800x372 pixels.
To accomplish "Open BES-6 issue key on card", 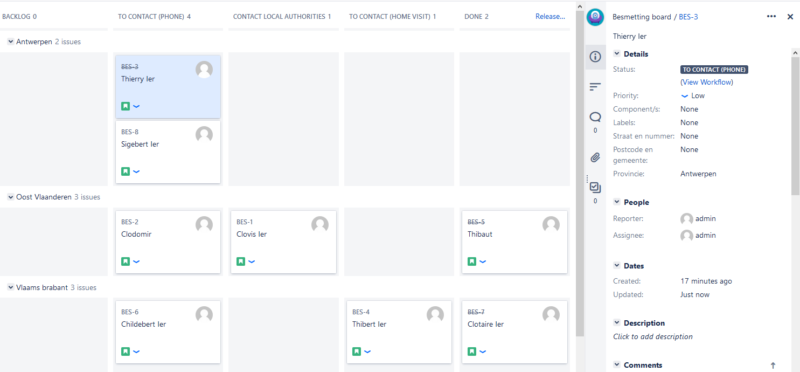I will pyautogui.click(x=130, y=312).
